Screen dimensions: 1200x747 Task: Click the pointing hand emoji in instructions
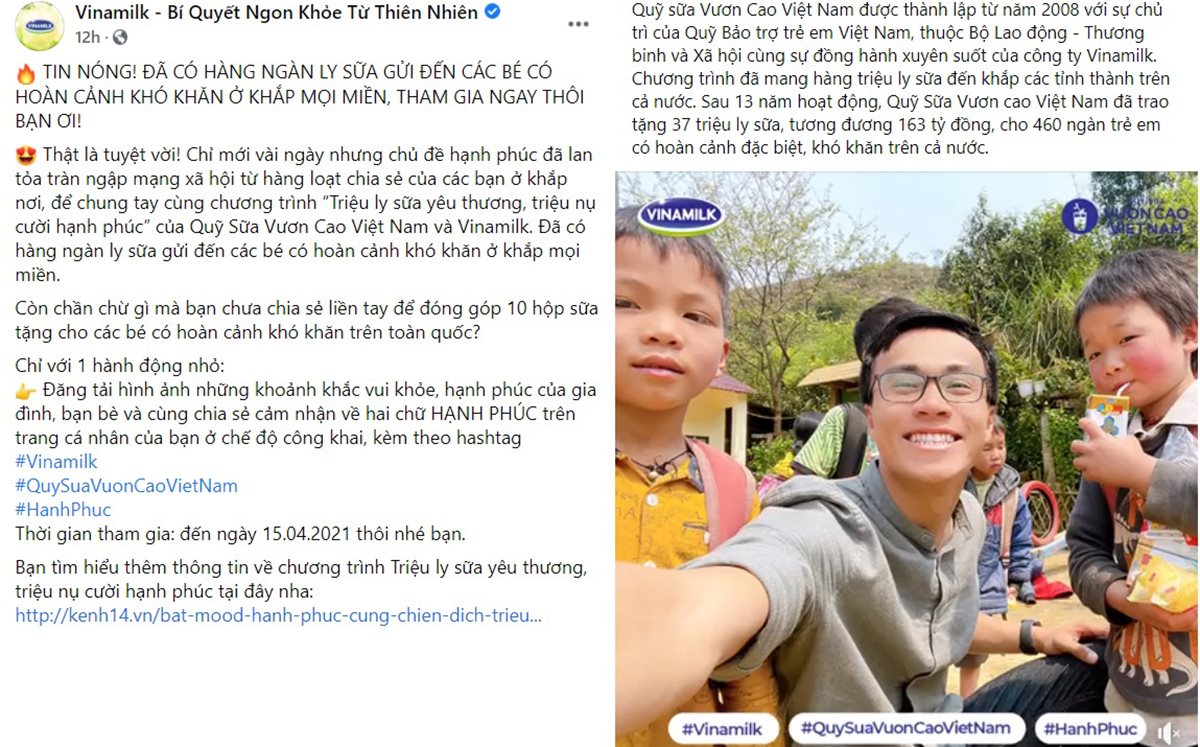[26, 389]
